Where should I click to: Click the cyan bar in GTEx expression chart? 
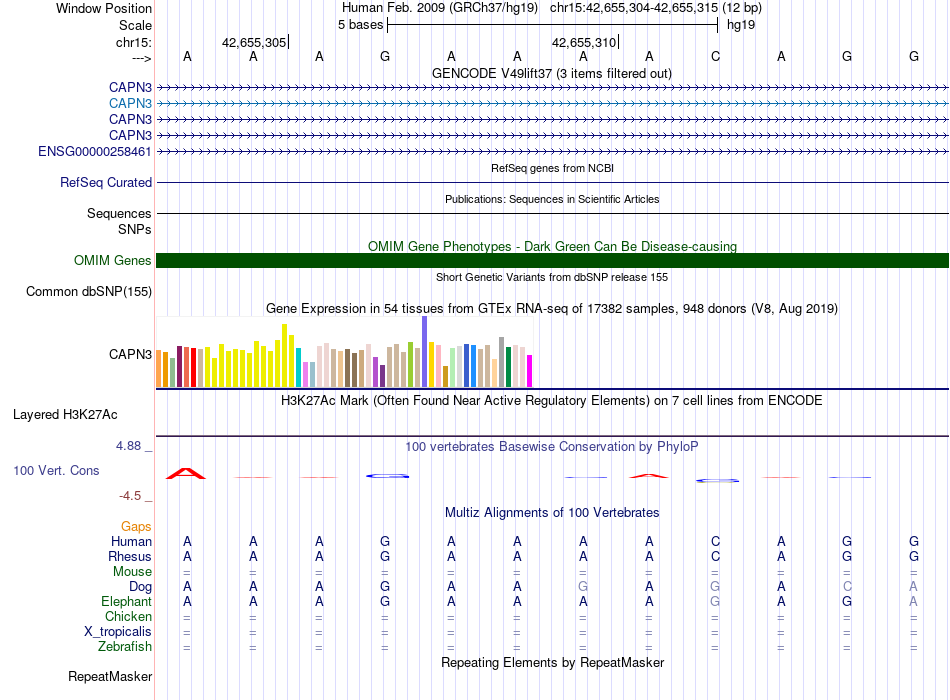tap(299, 367)
